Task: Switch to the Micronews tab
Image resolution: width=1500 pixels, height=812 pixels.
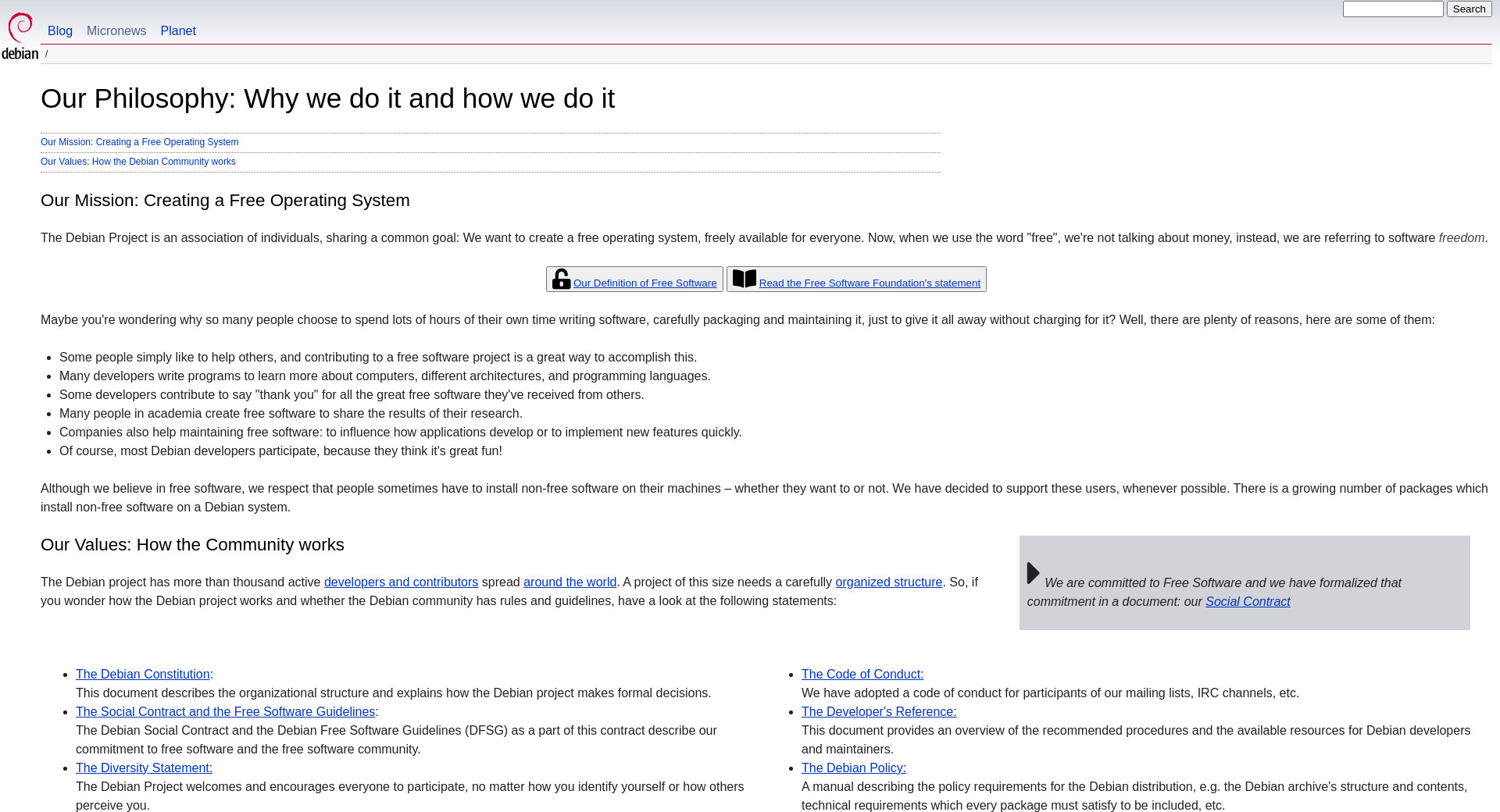Action: click(x=116, y=31)
